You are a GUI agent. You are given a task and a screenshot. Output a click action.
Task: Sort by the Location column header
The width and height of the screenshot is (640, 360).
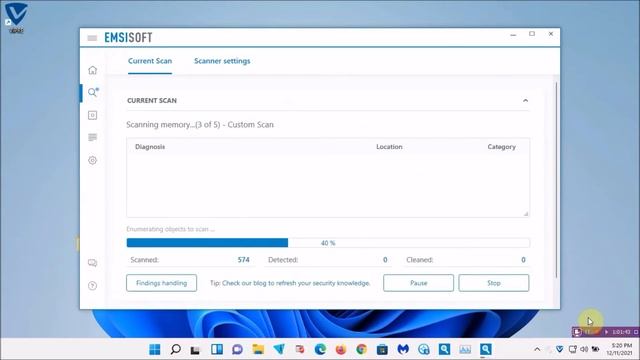[389, 147]
